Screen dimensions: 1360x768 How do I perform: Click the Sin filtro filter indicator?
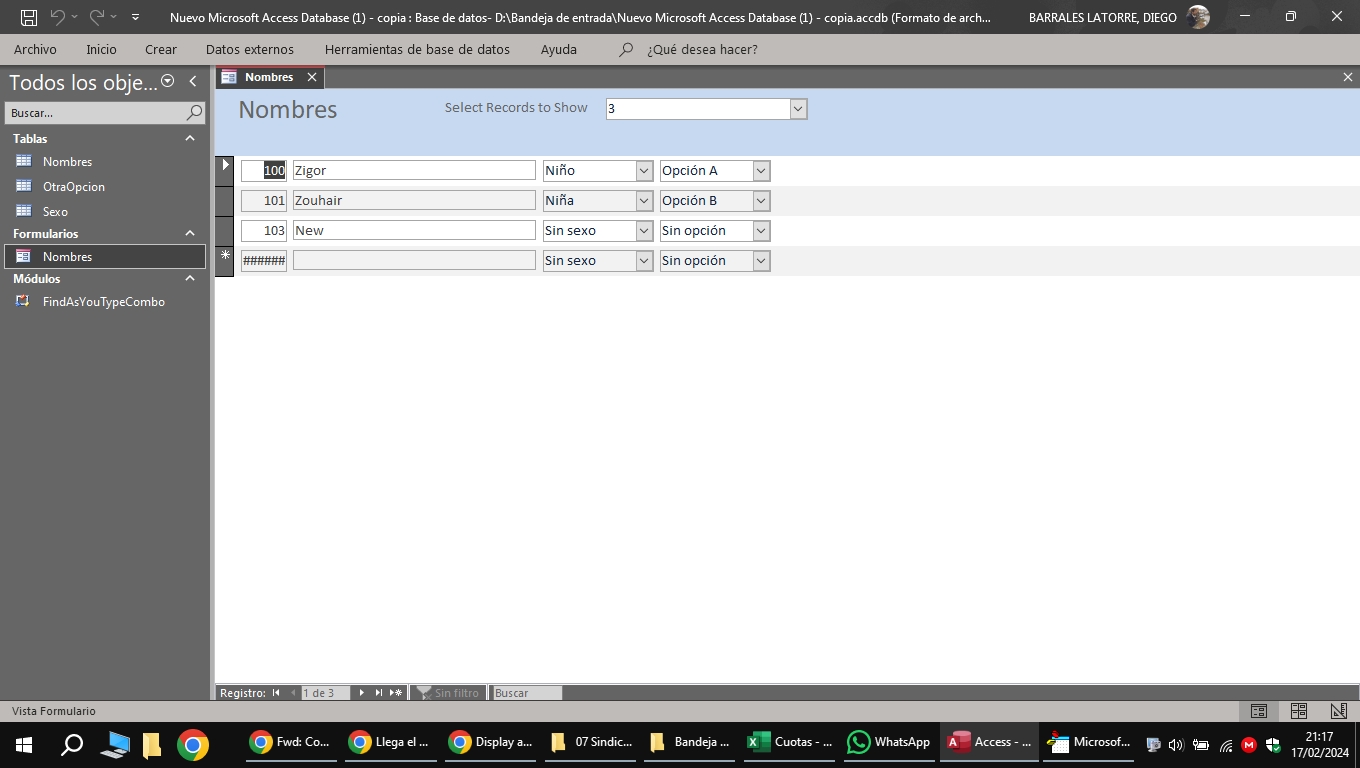[x=448, y=692]
